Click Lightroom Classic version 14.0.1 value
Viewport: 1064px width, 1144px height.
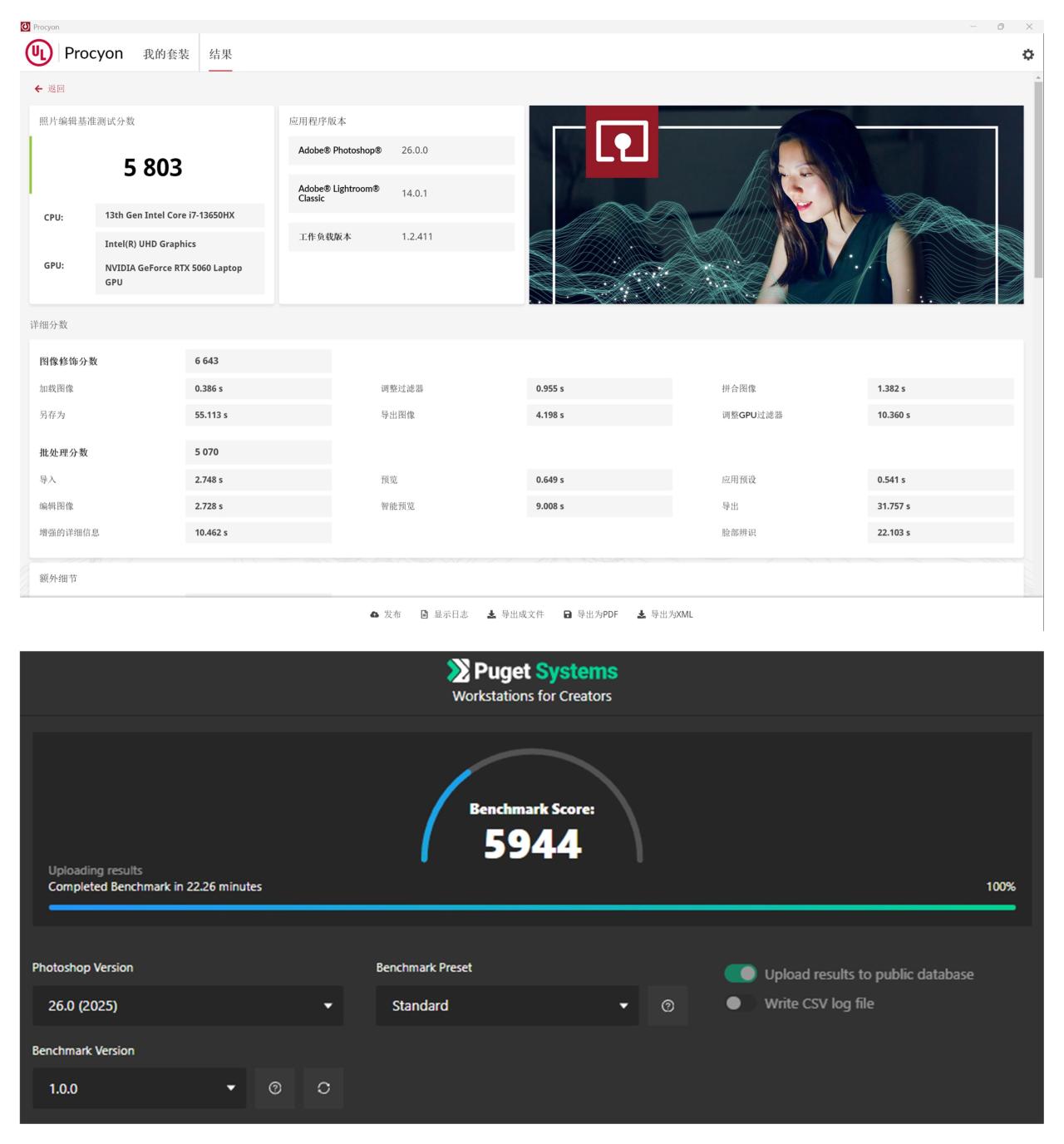click(415, 194)
